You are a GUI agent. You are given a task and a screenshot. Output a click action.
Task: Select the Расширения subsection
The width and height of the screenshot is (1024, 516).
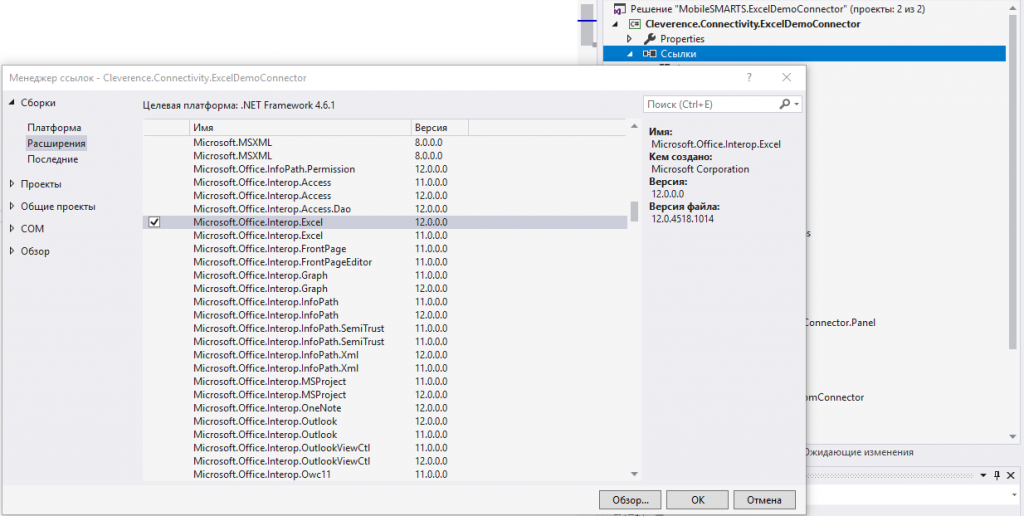click(56, 143)
